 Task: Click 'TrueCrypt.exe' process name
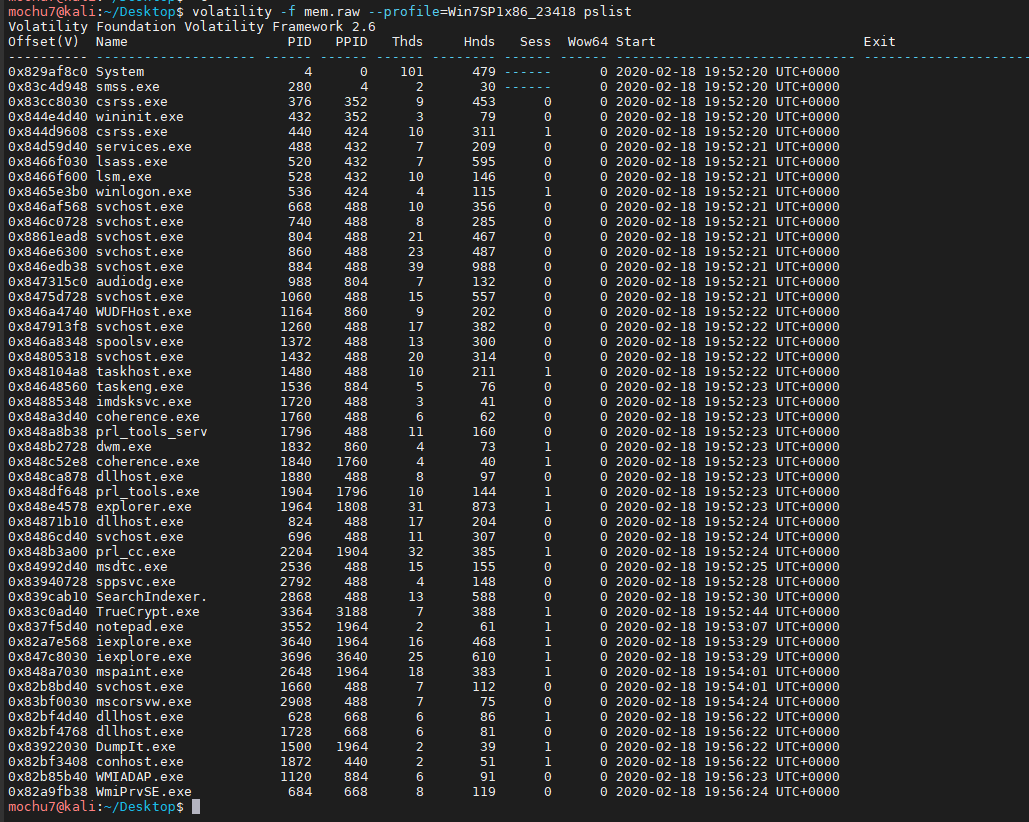click(148, 611)
